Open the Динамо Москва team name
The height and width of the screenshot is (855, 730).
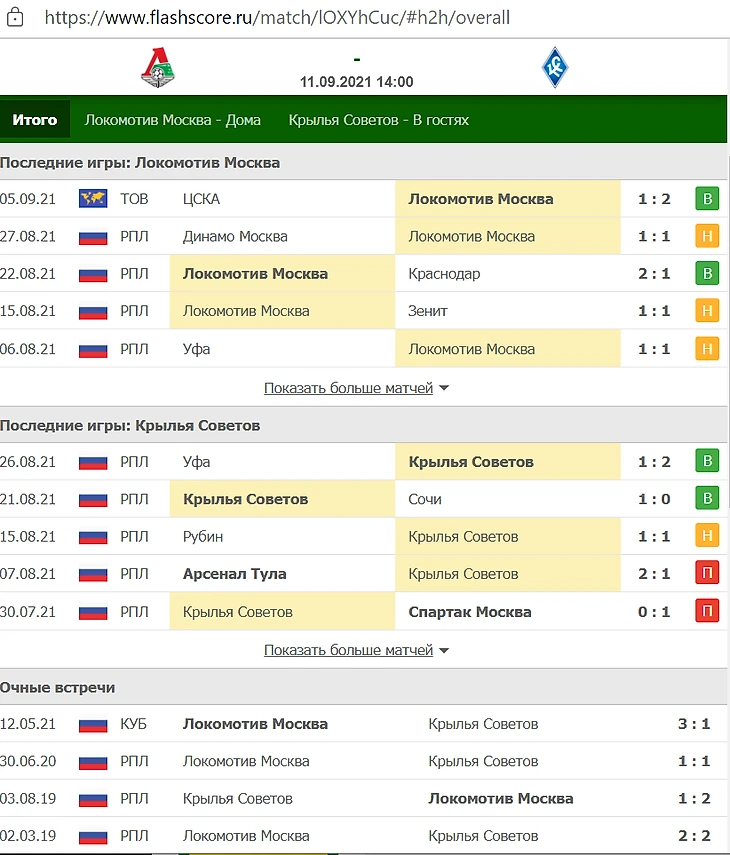[235, 237]
